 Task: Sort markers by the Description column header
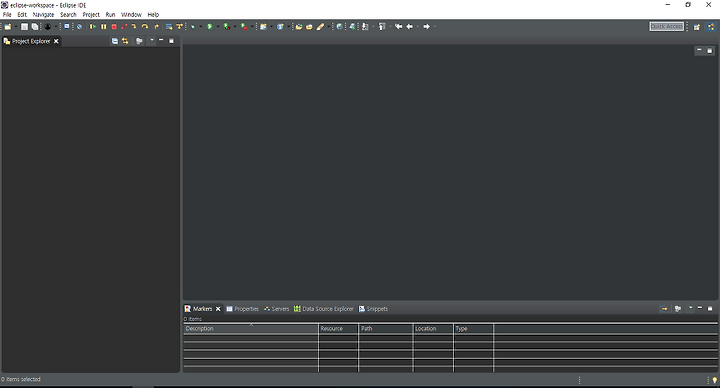[251, 329]
